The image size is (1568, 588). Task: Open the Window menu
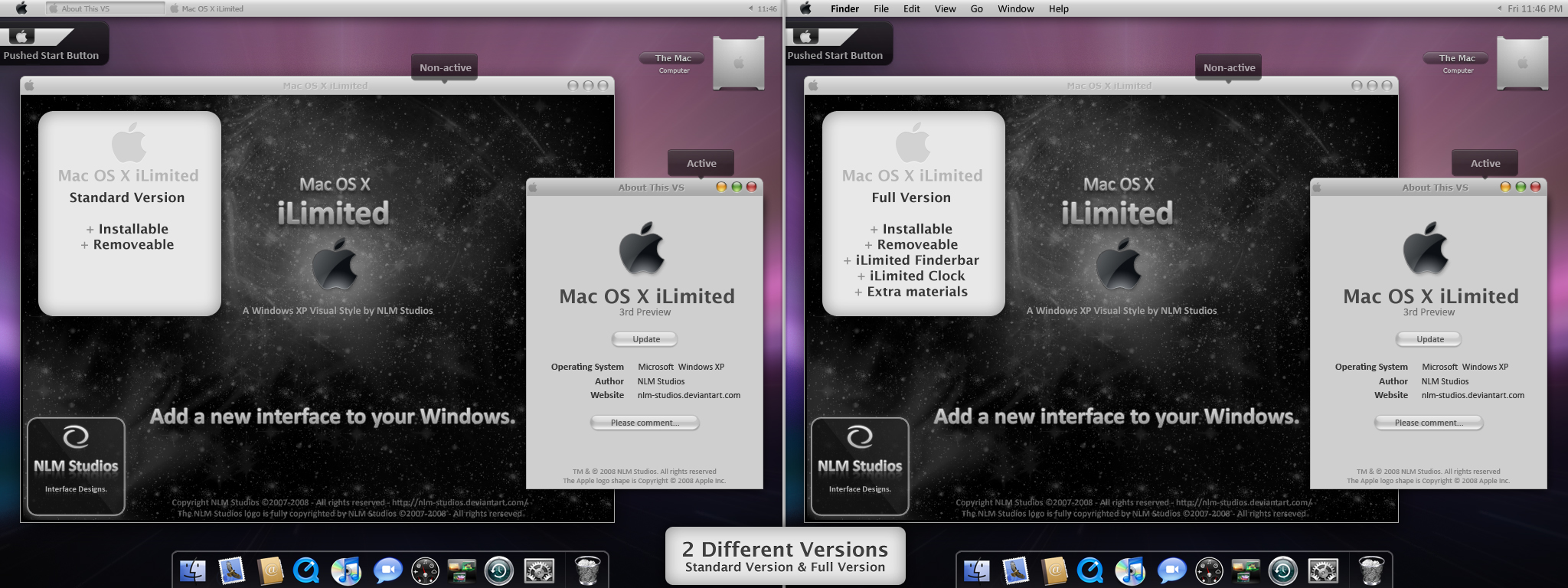click(x=1015, y=8)
